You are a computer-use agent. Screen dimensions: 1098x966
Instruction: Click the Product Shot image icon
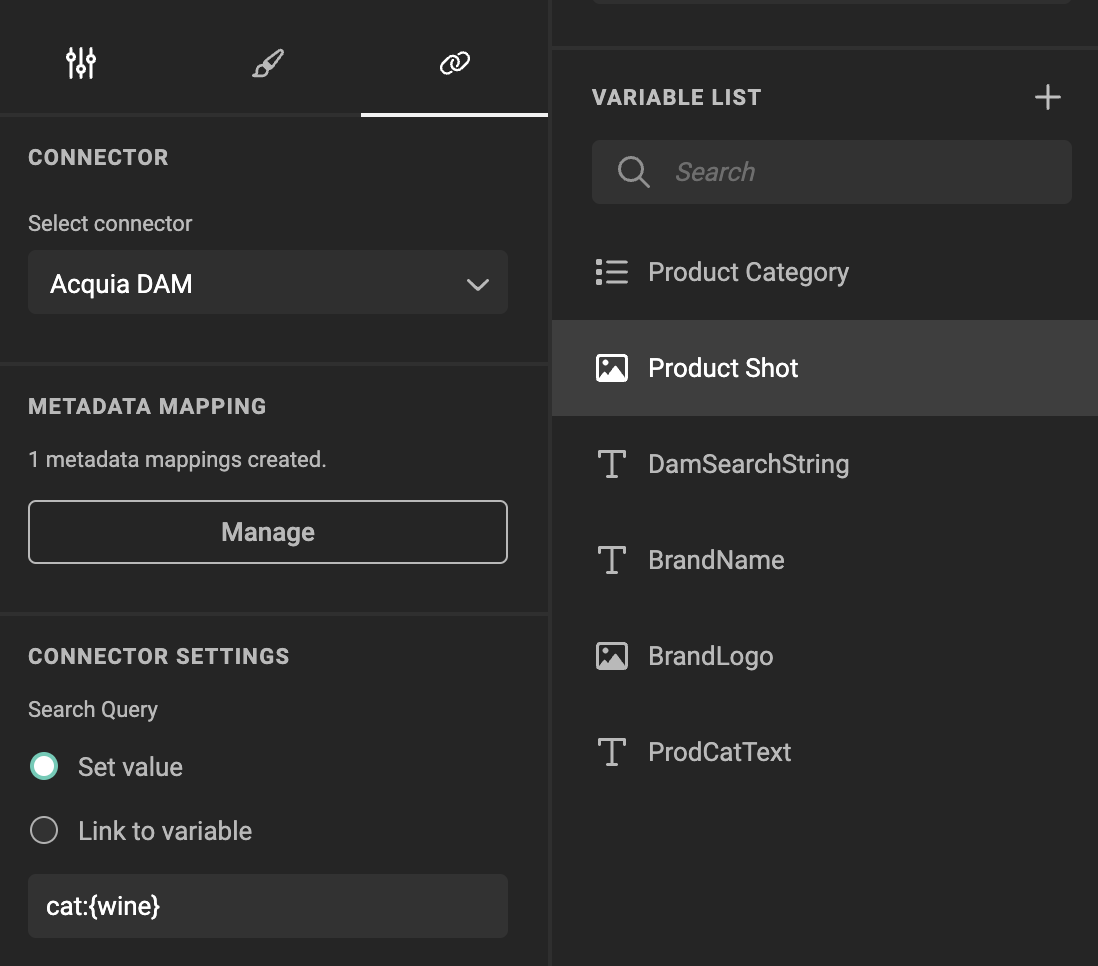(611, 368)
